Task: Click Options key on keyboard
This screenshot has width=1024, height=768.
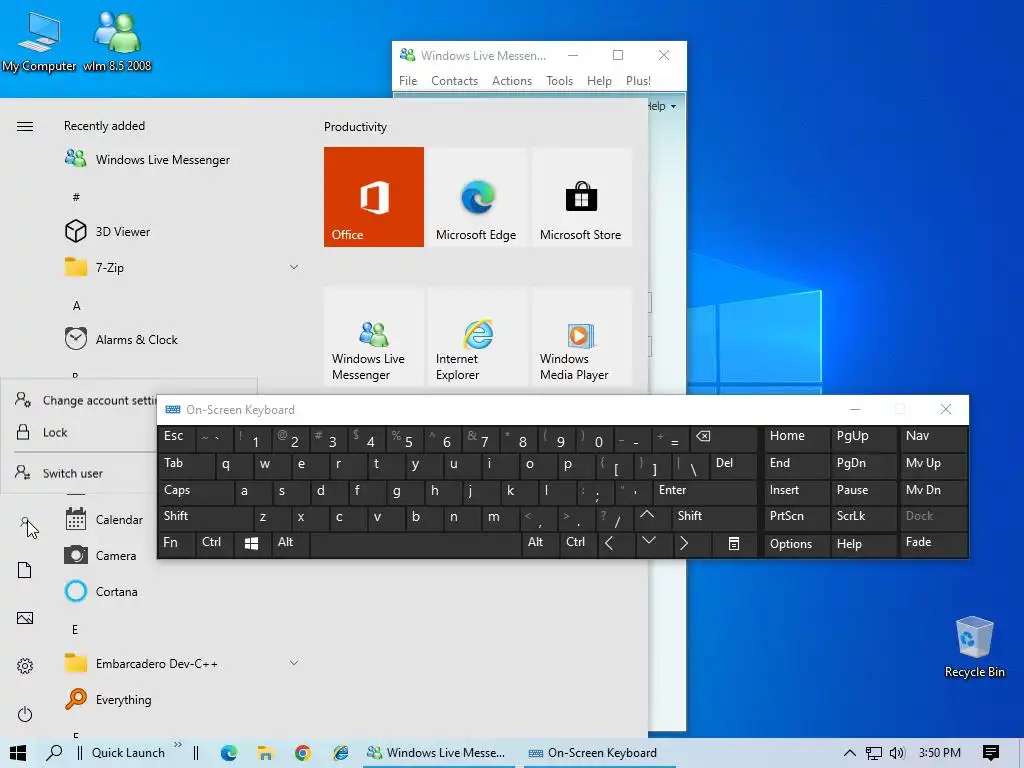Action: (x=796, y=544)
